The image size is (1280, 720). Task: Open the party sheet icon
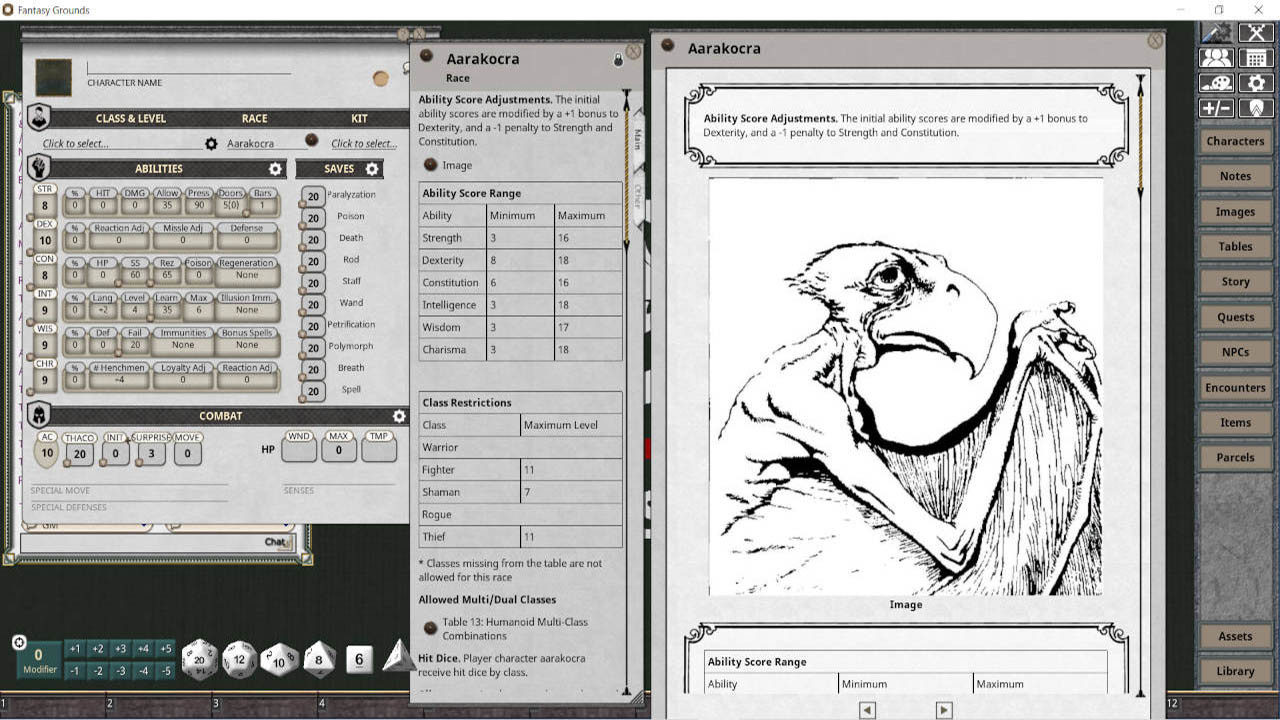pyautogui.click(x=1217, y=58)
